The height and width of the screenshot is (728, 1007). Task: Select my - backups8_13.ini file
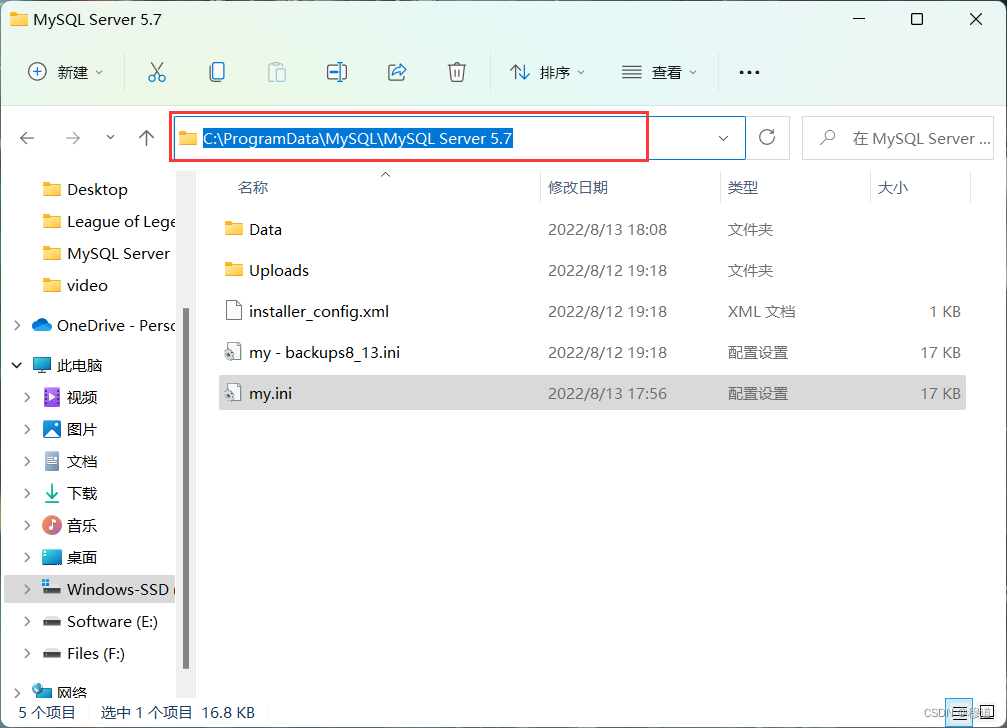592,352
